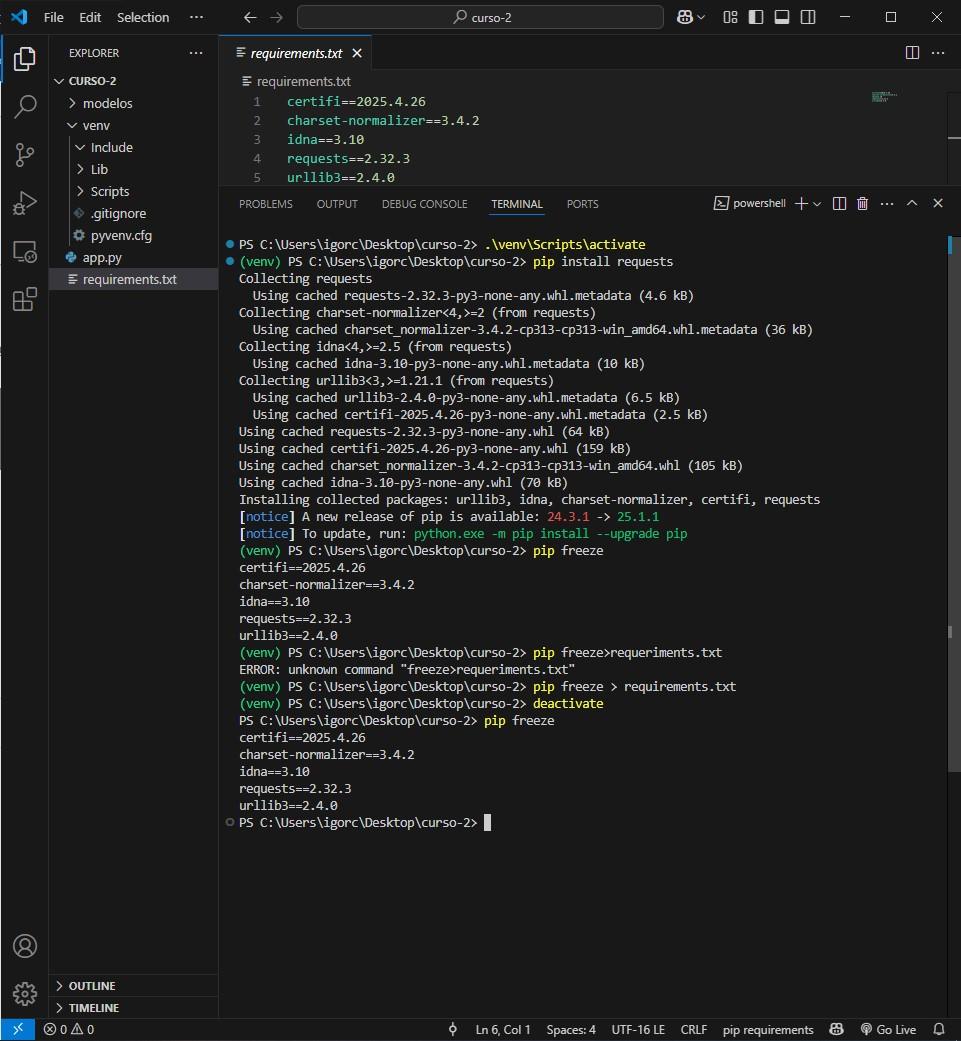Open notifications bell
This screenshot has width=961, height=1041.
click(939, 1030)
